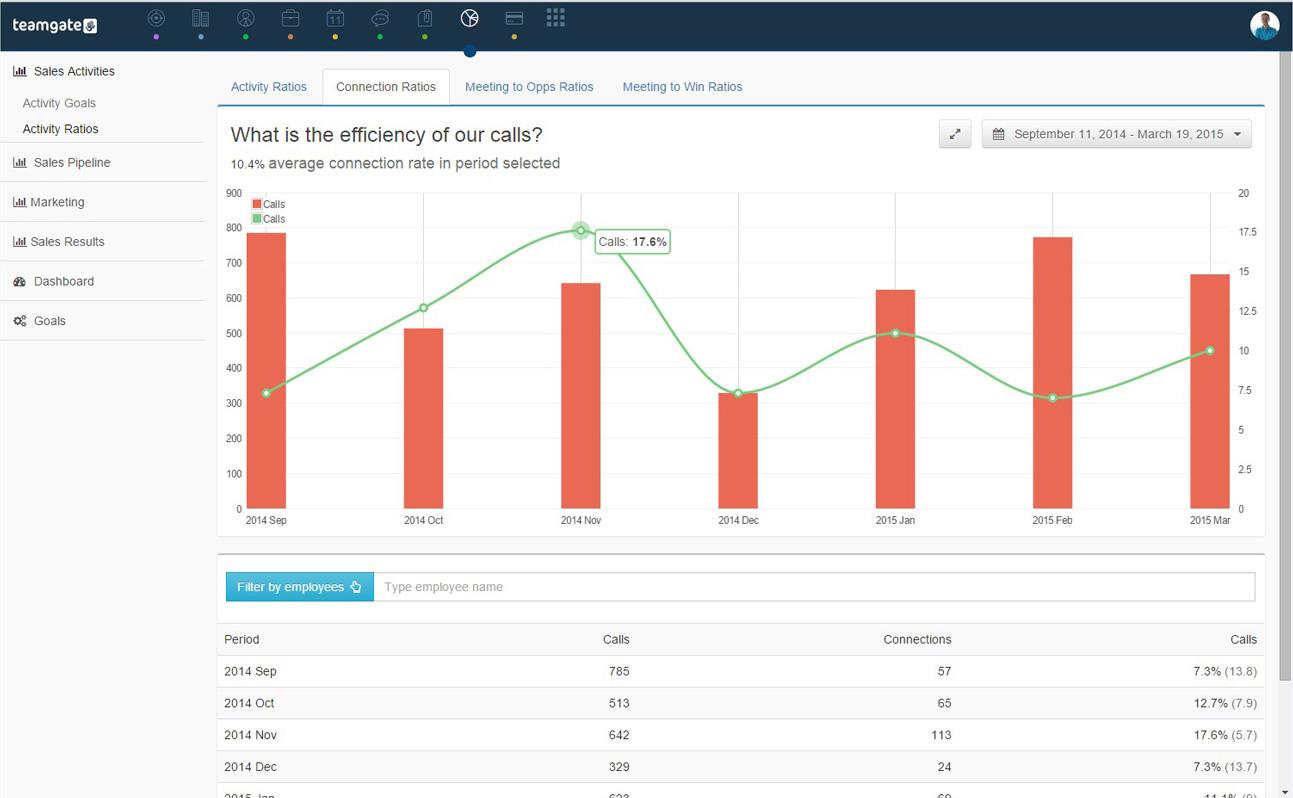The width and height of the screenshot is (1293, 798).
Task: Click the Filter by employees button
Action: pyautogui.click(x=300, y=587)
